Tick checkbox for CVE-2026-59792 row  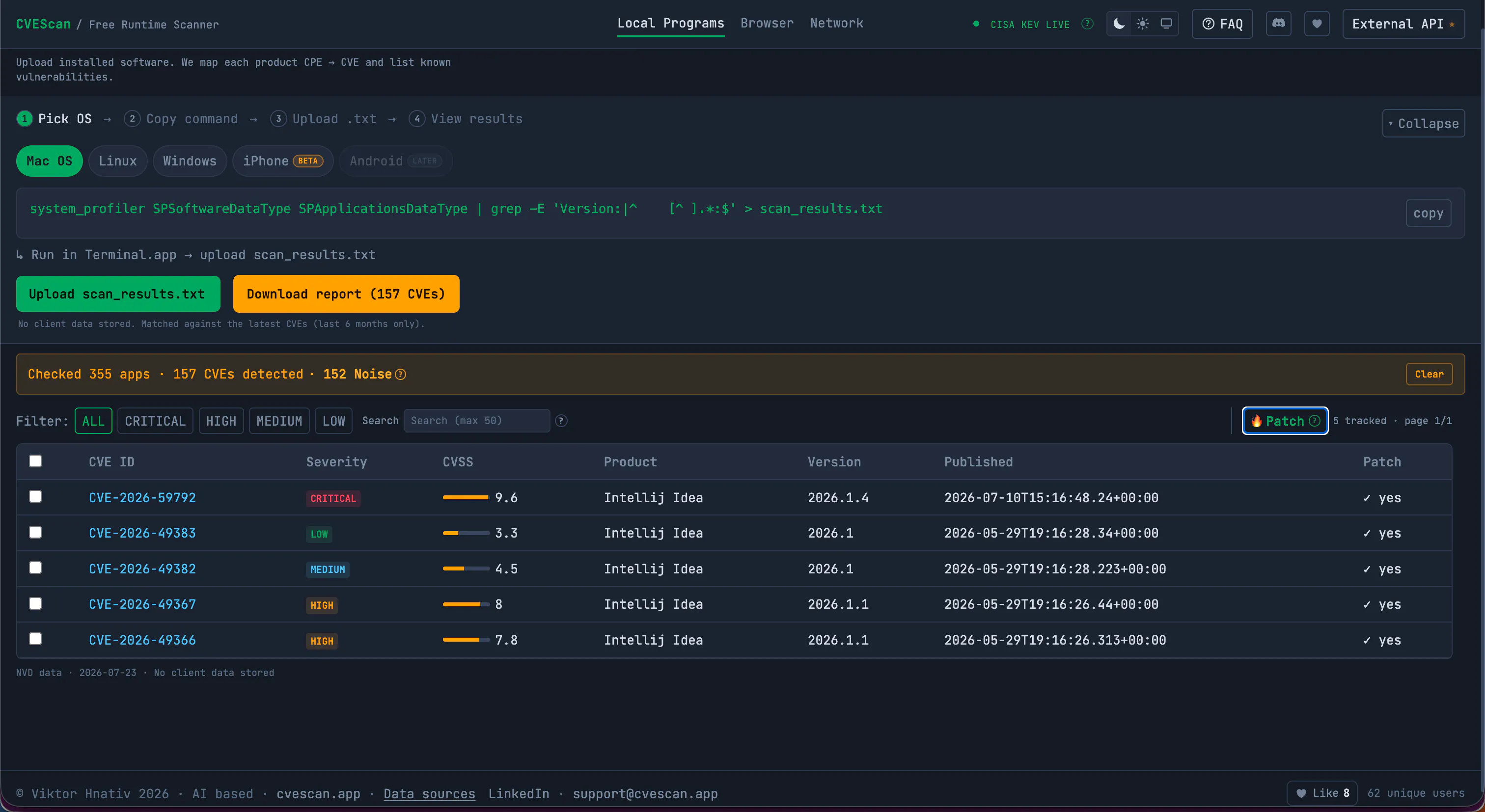pos(35,497)
